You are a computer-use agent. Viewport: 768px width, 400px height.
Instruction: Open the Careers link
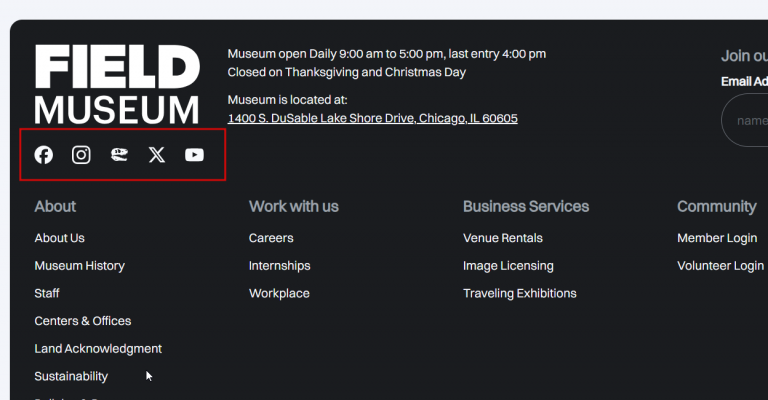coord(271,238)
